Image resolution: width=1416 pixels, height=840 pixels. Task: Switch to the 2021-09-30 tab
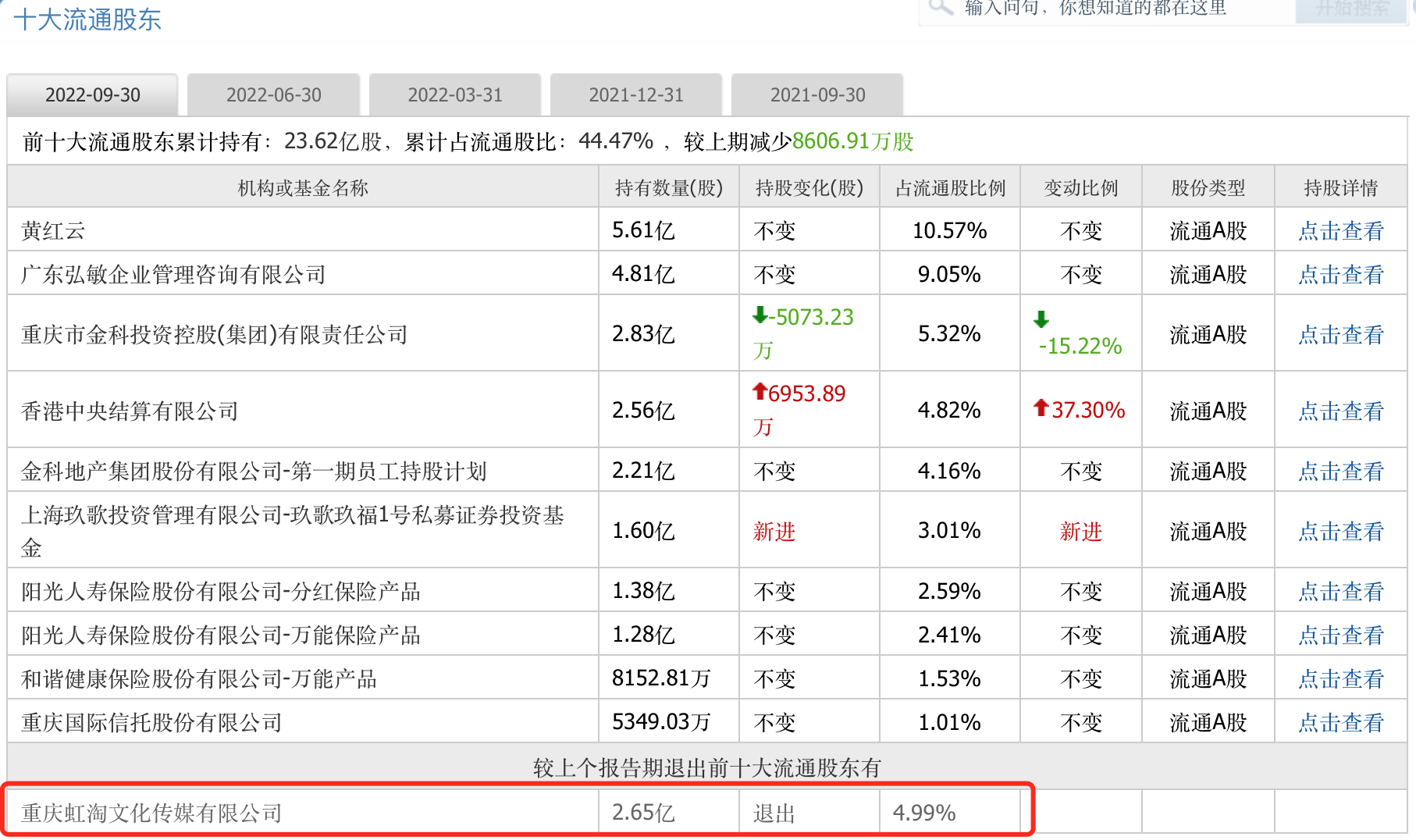pyautogui.click(x=817, y=95)
